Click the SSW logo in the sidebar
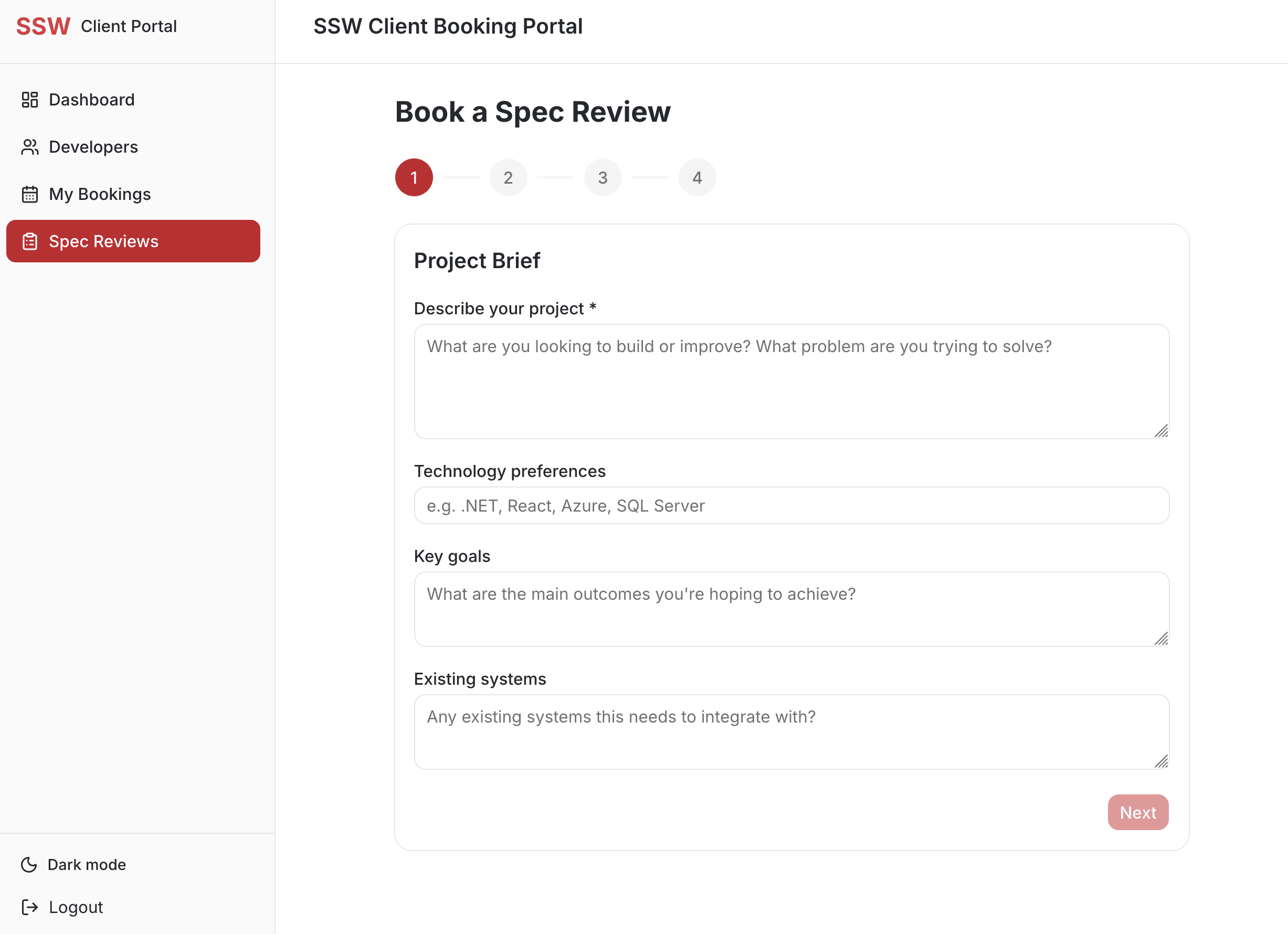The width and height of the screenshot is (1288, 934). (x=43, y=26)
